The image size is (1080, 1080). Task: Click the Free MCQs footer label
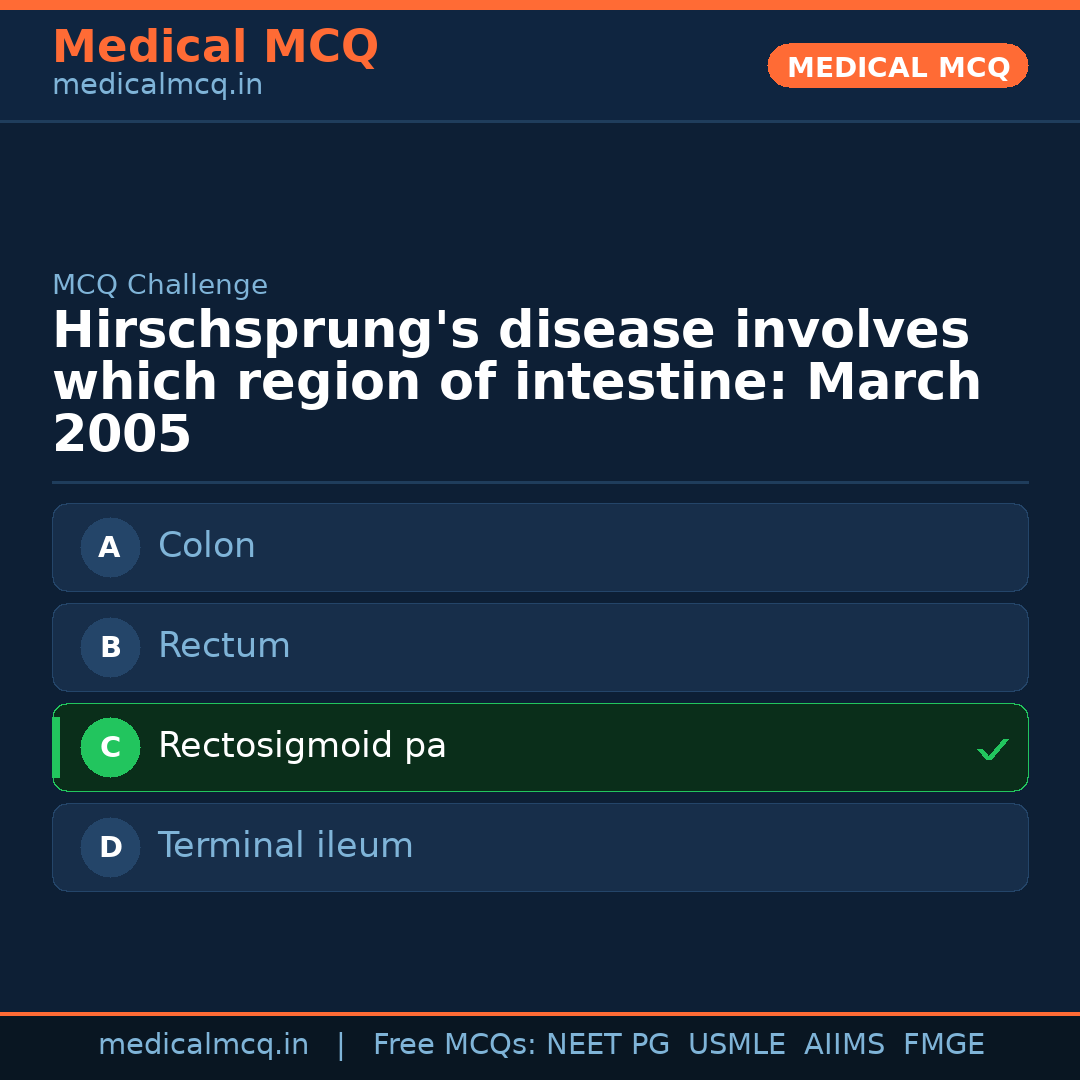454,1045
